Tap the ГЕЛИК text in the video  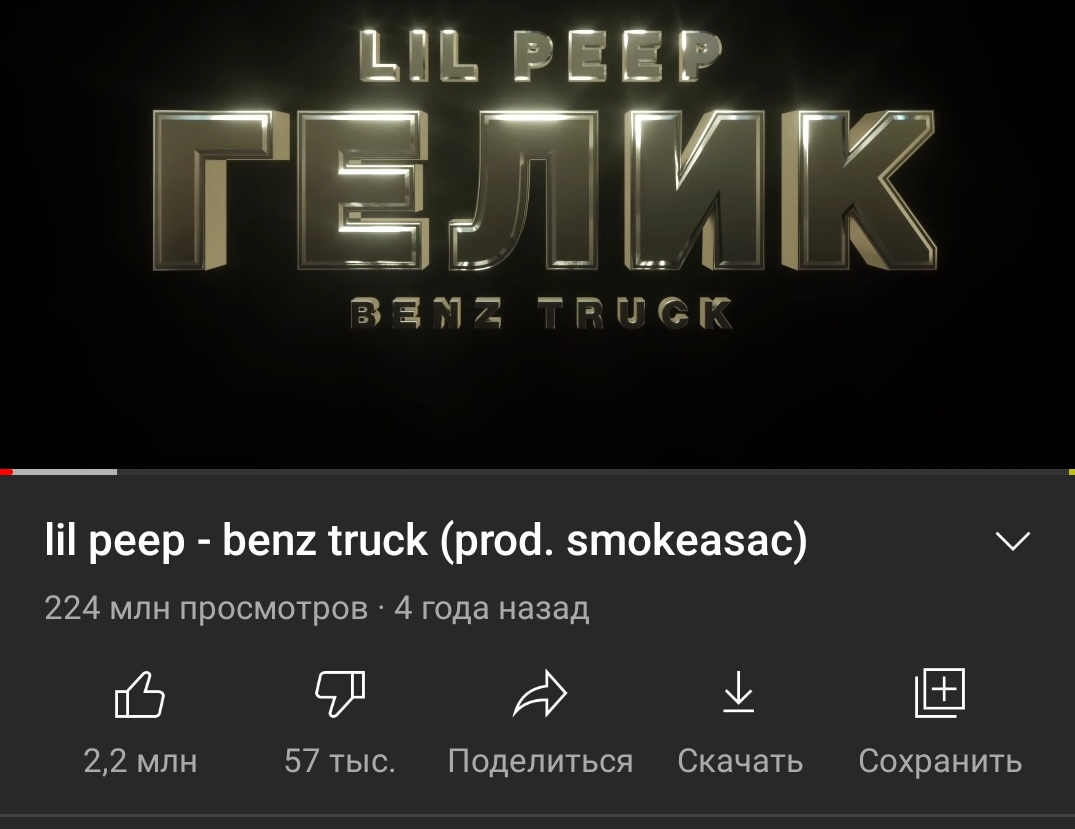point(544,190)
